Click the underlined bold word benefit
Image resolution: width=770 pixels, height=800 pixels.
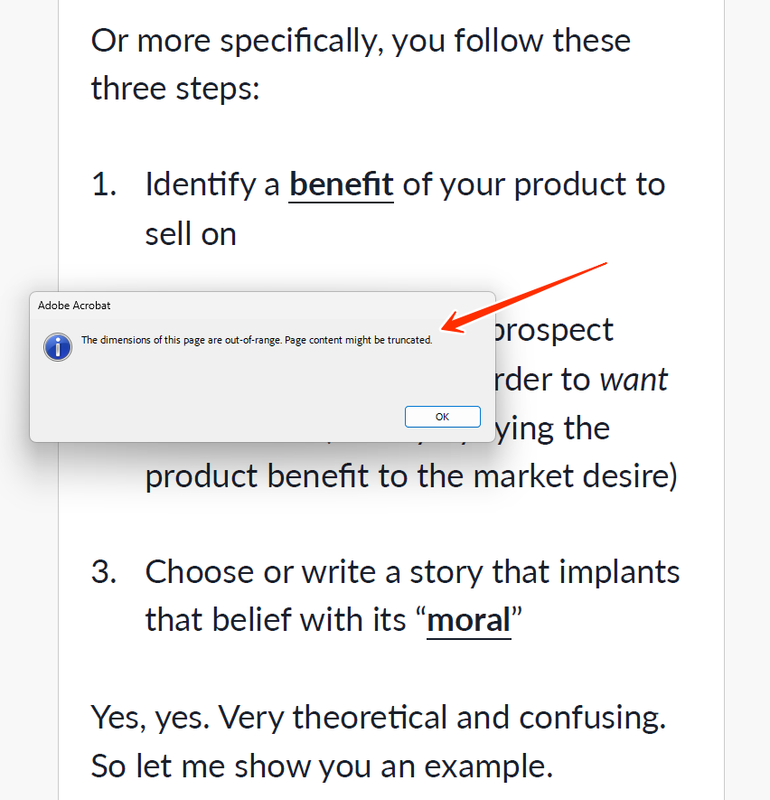[x=341, y=185]
